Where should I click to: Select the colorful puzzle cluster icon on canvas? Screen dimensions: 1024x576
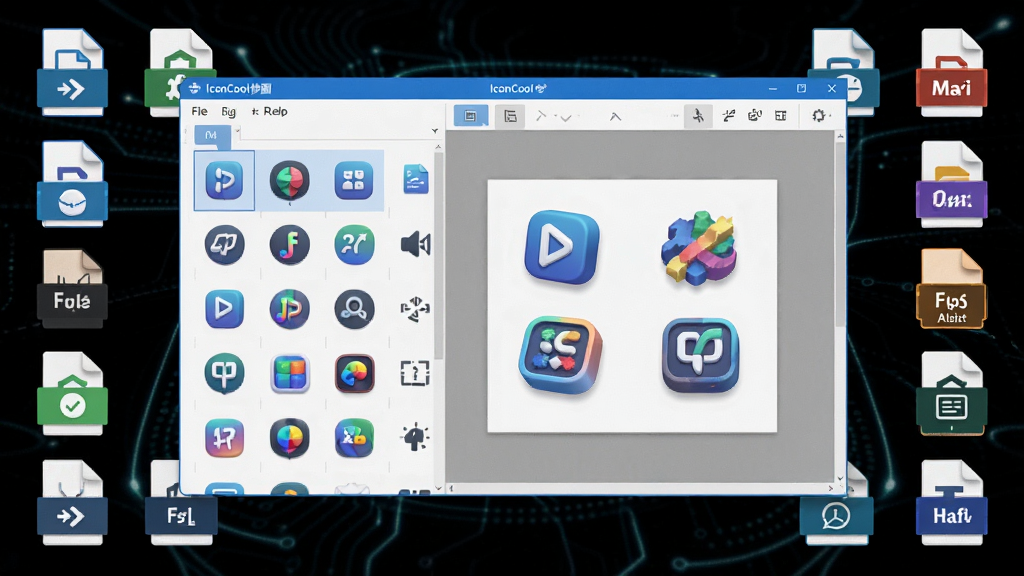[699, 248]
